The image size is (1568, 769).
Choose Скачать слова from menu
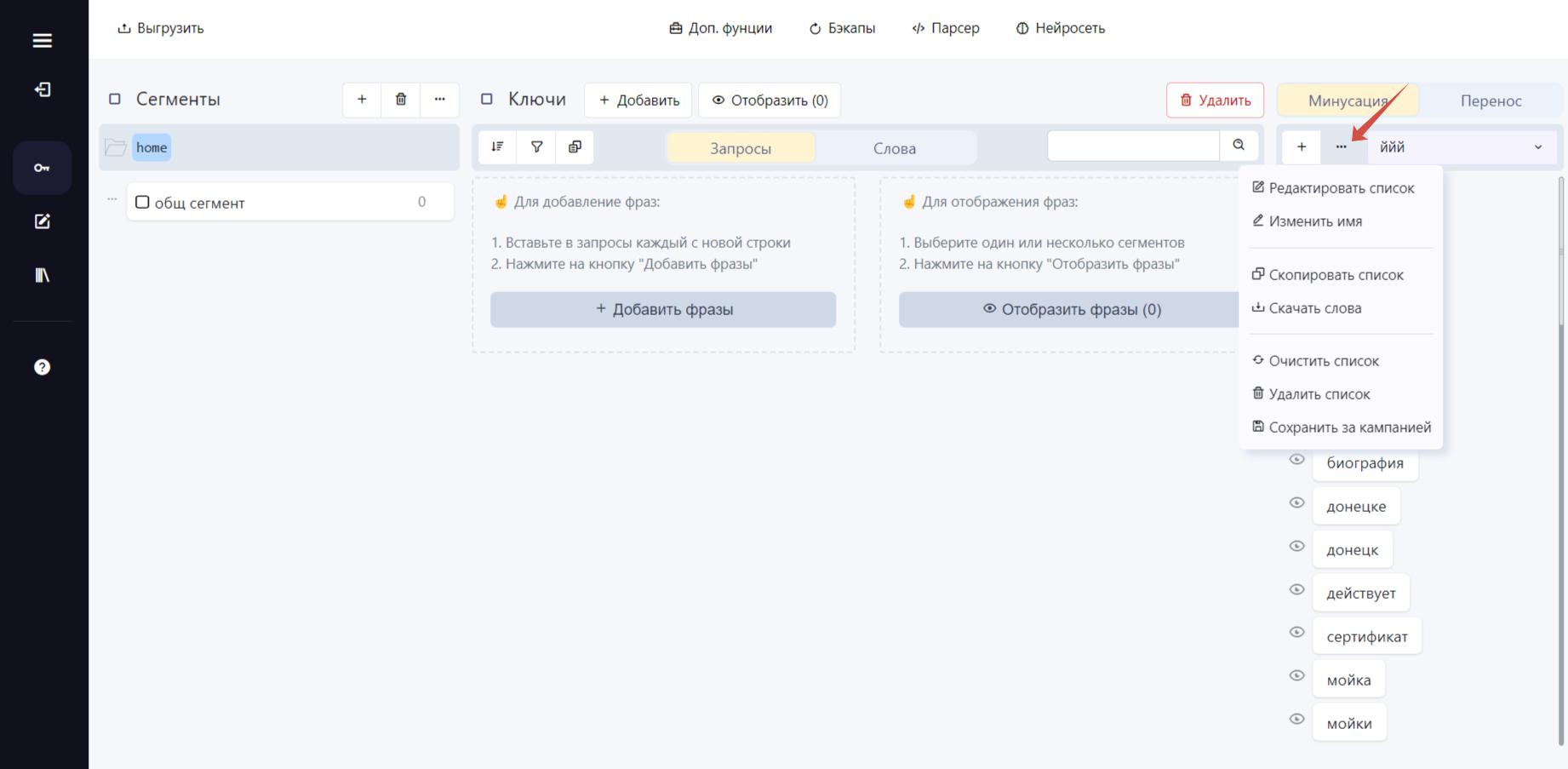1307,308
